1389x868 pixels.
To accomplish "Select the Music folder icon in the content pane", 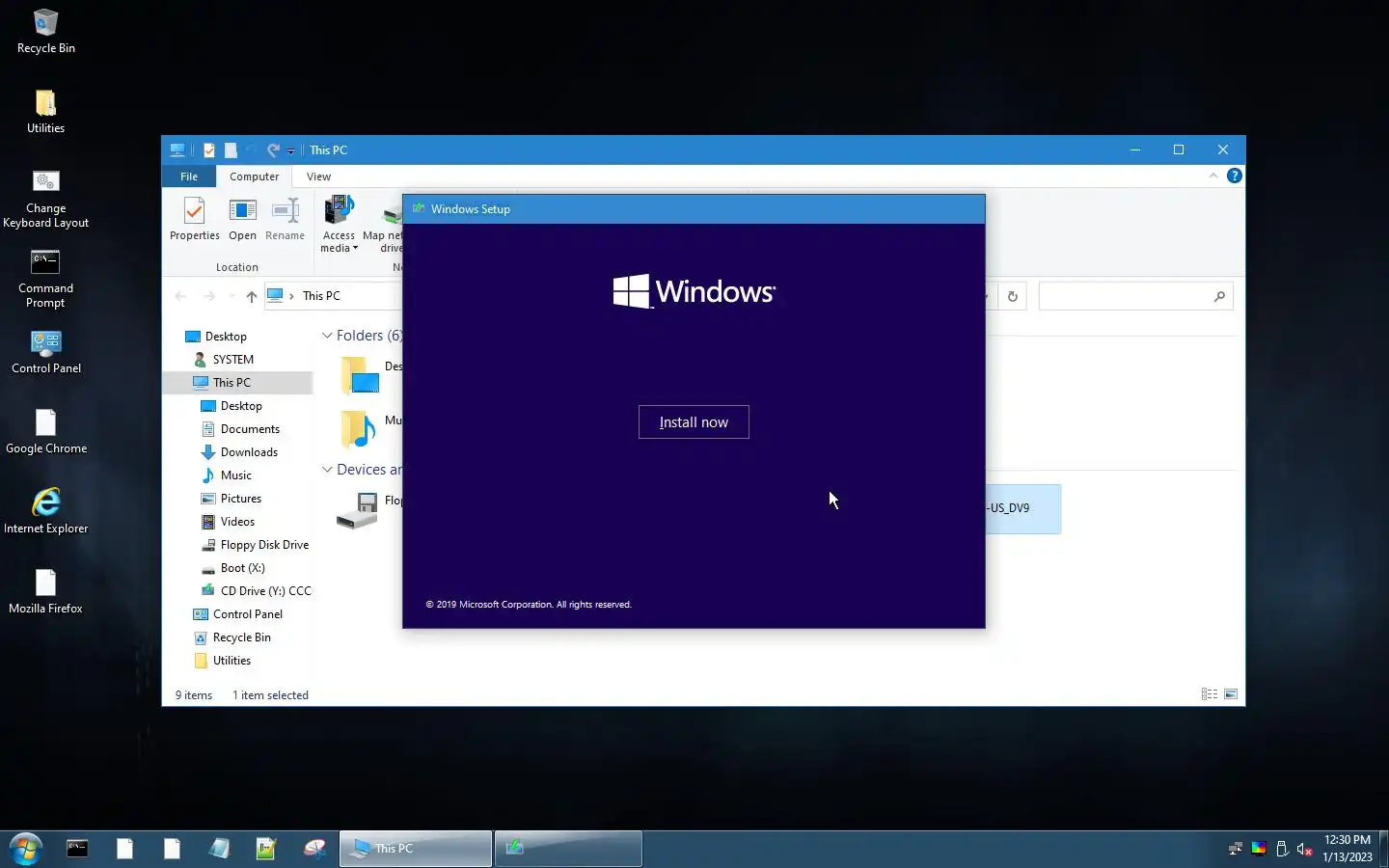I will pos(359,428).
